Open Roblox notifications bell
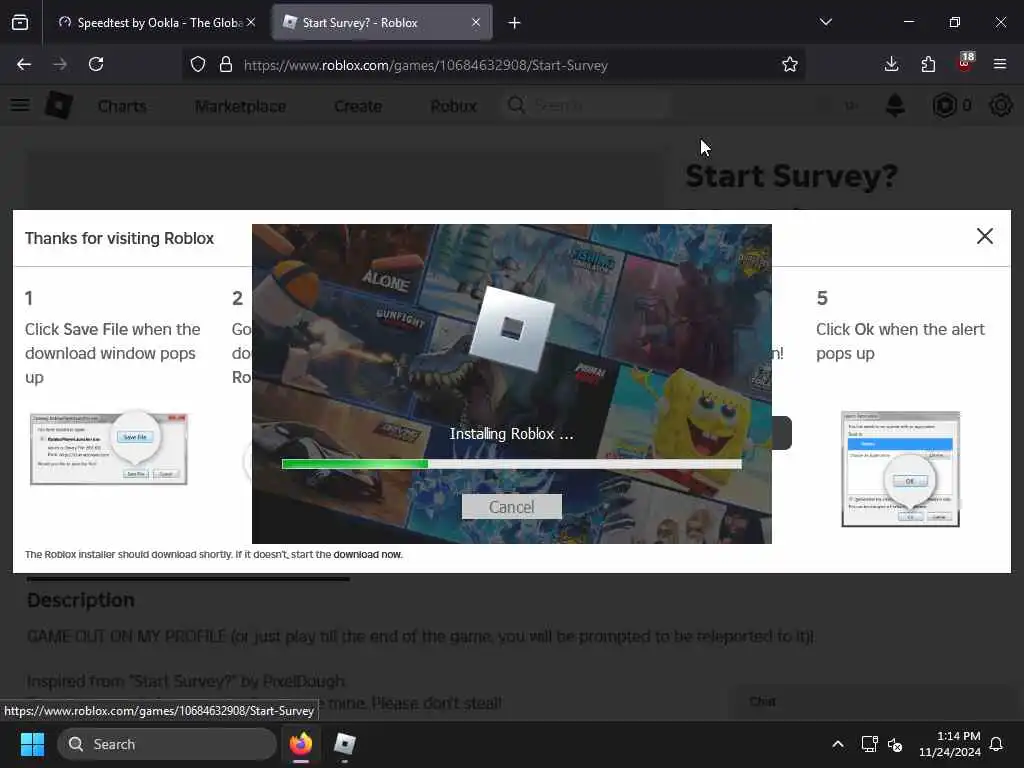Viewport: 1024px width, 768px height. coord(895,105)
